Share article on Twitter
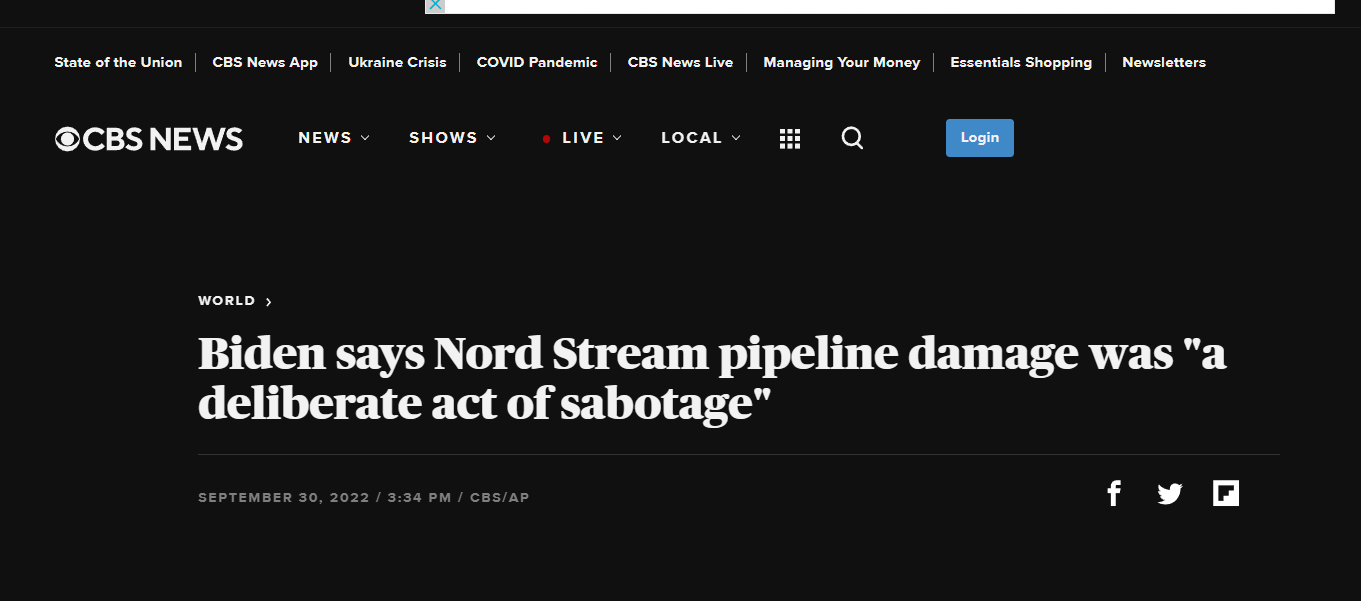This screenshot has width=1361, height=601. (1170, 493)
